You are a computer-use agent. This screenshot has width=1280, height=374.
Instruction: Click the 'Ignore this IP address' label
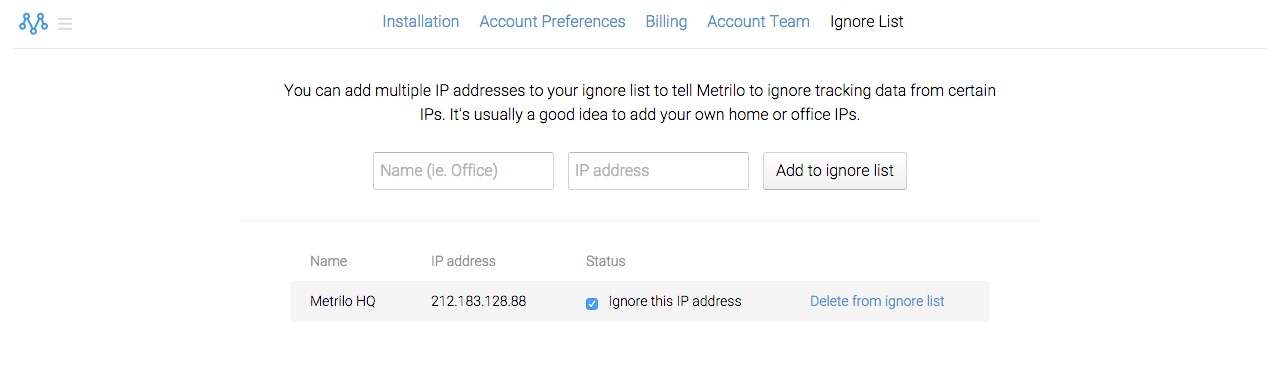tap(675, 301)
